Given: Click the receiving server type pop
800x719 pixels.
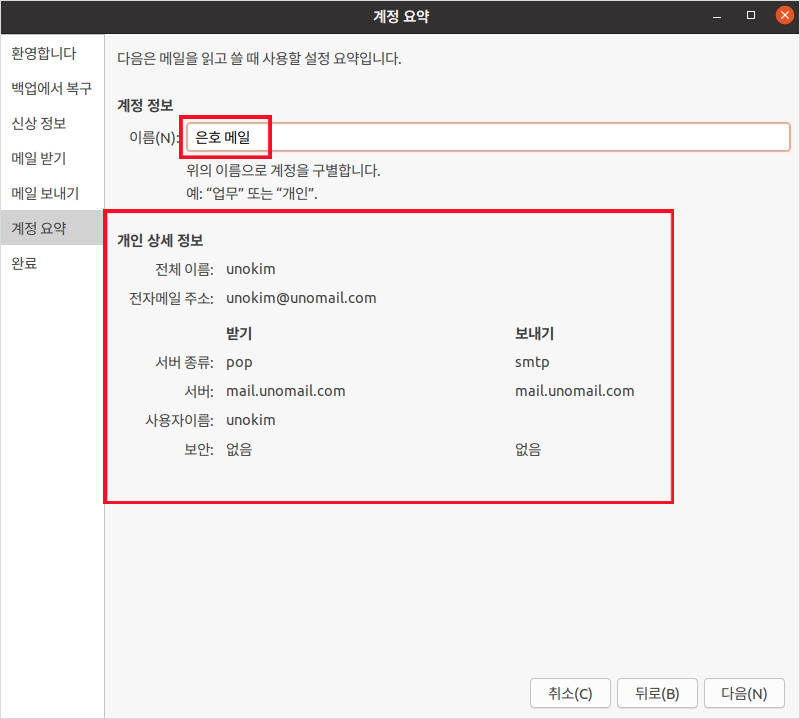Looking at the screenshot, I should point(239,362).
